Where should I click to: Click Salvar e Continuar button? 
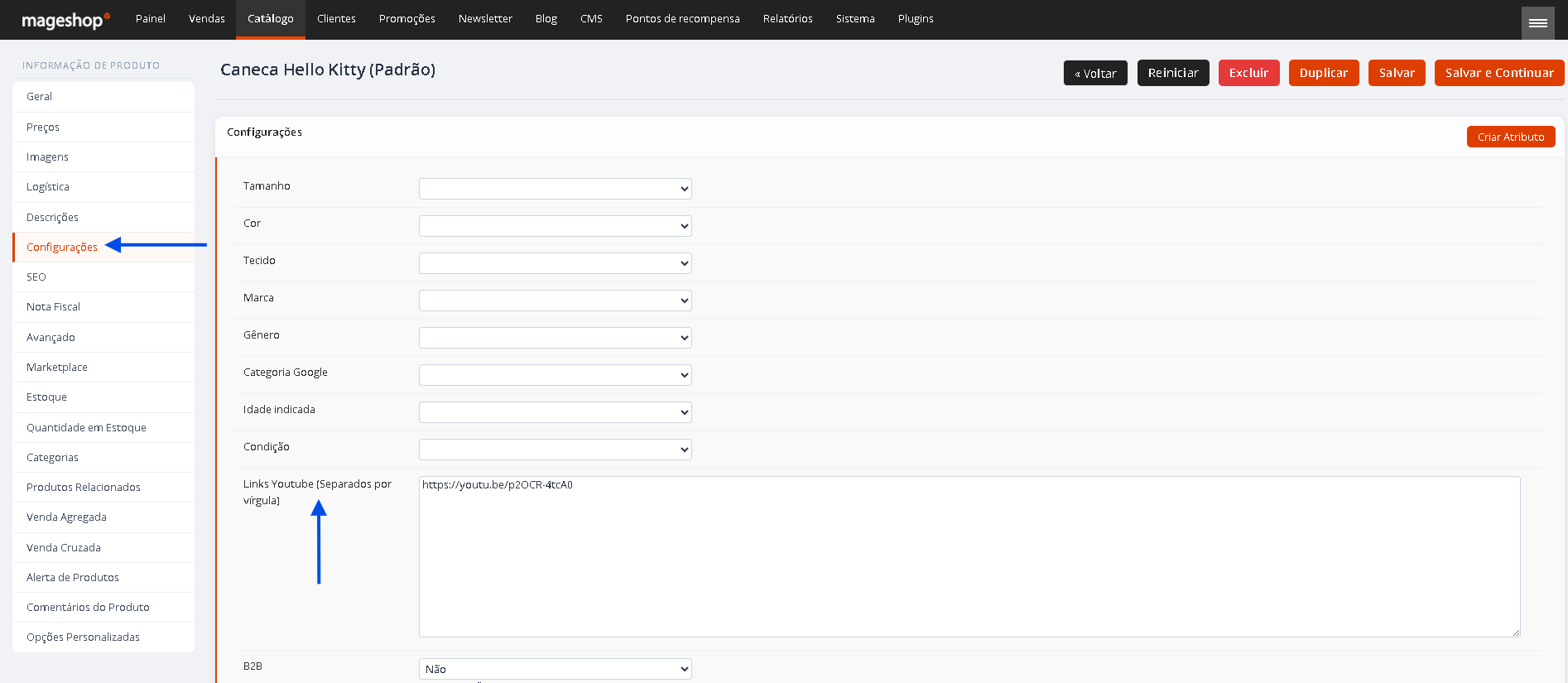(x=1499, y=73)
